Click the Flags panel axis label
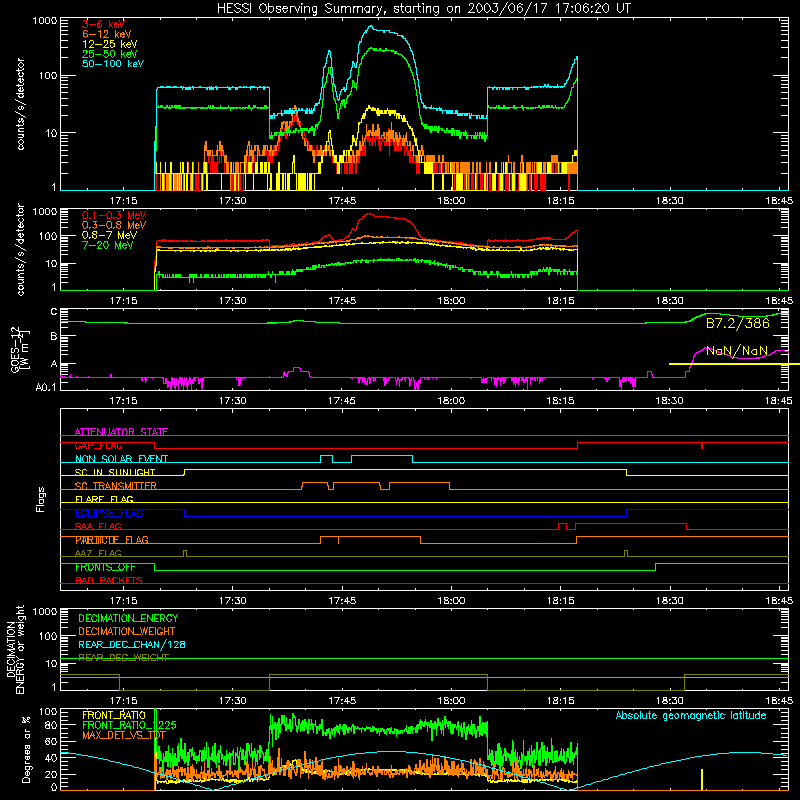Image resolution: width=800 pixels, height=800 pixels. click(x=41, y=499)
